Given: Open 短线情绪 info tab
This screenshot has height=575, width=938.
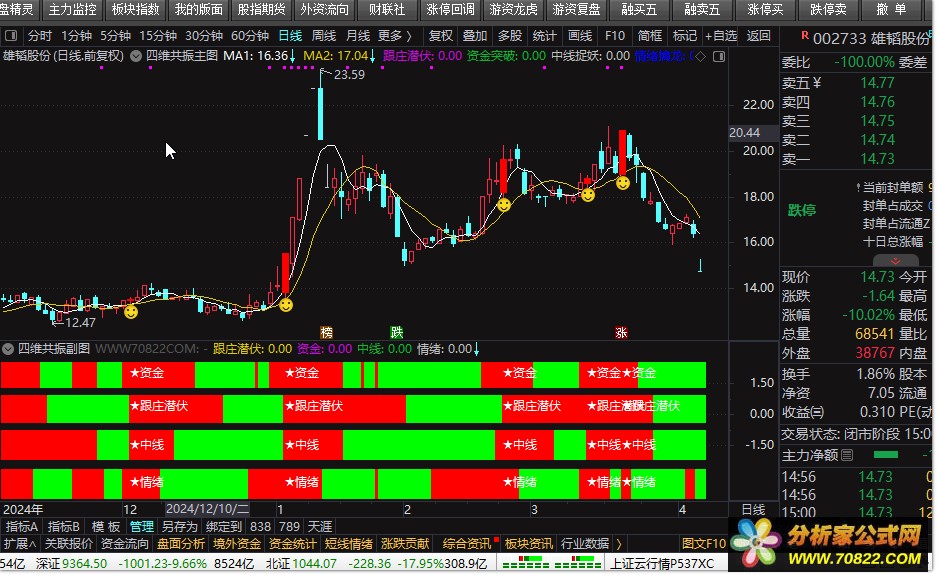Looking at the screenshot, I should pyautogui.click(x=349, y=544).
